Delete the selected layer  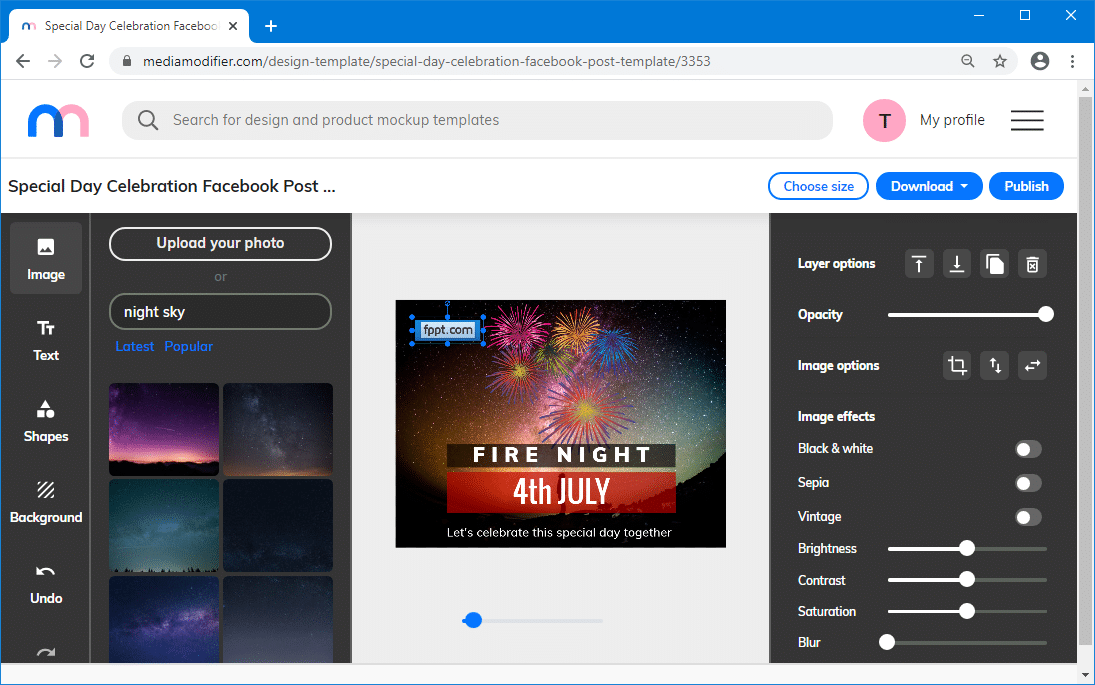(x=1033, y=264)
